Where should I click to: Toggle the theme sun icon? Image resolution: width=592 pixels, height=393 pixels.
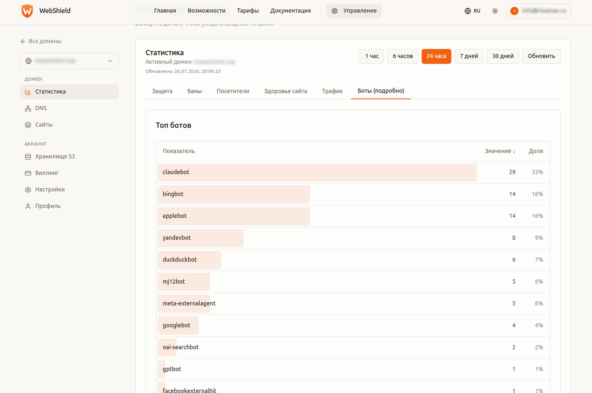[x=495, y=11]
